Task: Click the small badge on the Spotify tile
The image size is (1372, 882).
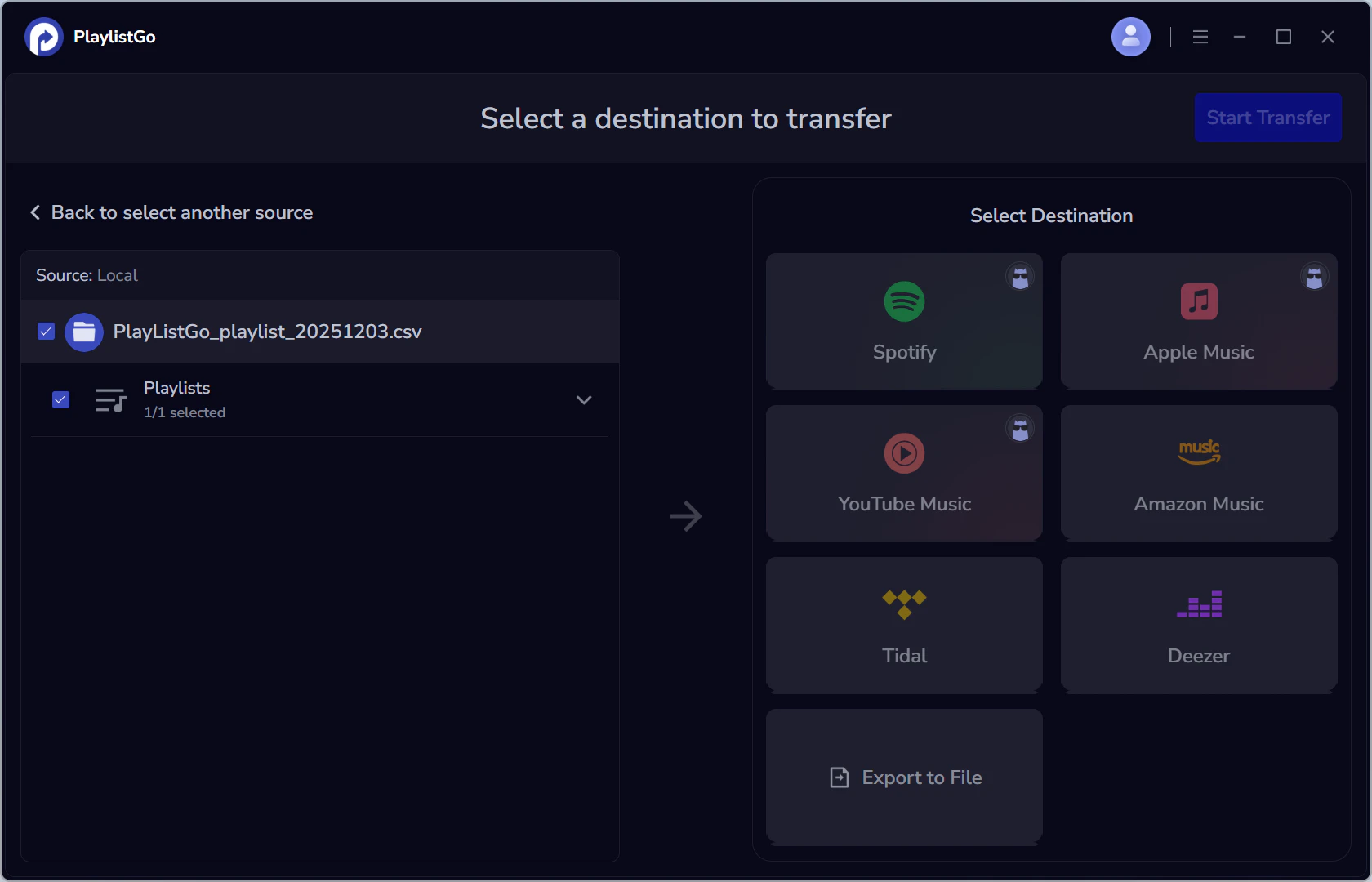Action: pyautogui.click(x=1020, y=278)
